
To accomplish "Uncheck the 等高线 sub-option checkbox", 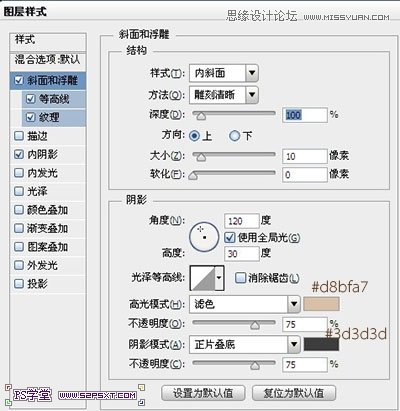I will (x=30, y=99).
